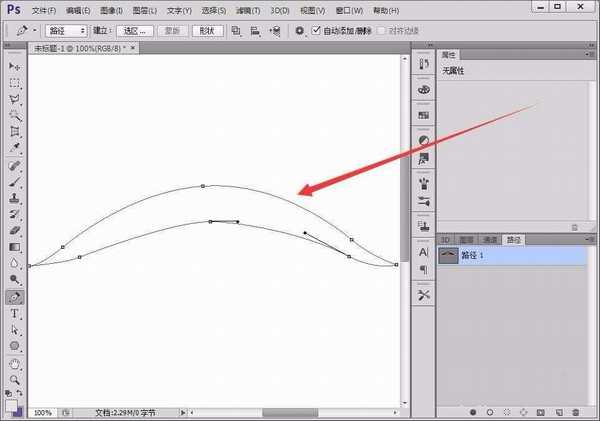Toggle the 自动添加/删除 checkbox
The height and width of the screenshot is (421, 600).
tap(317, 31)
